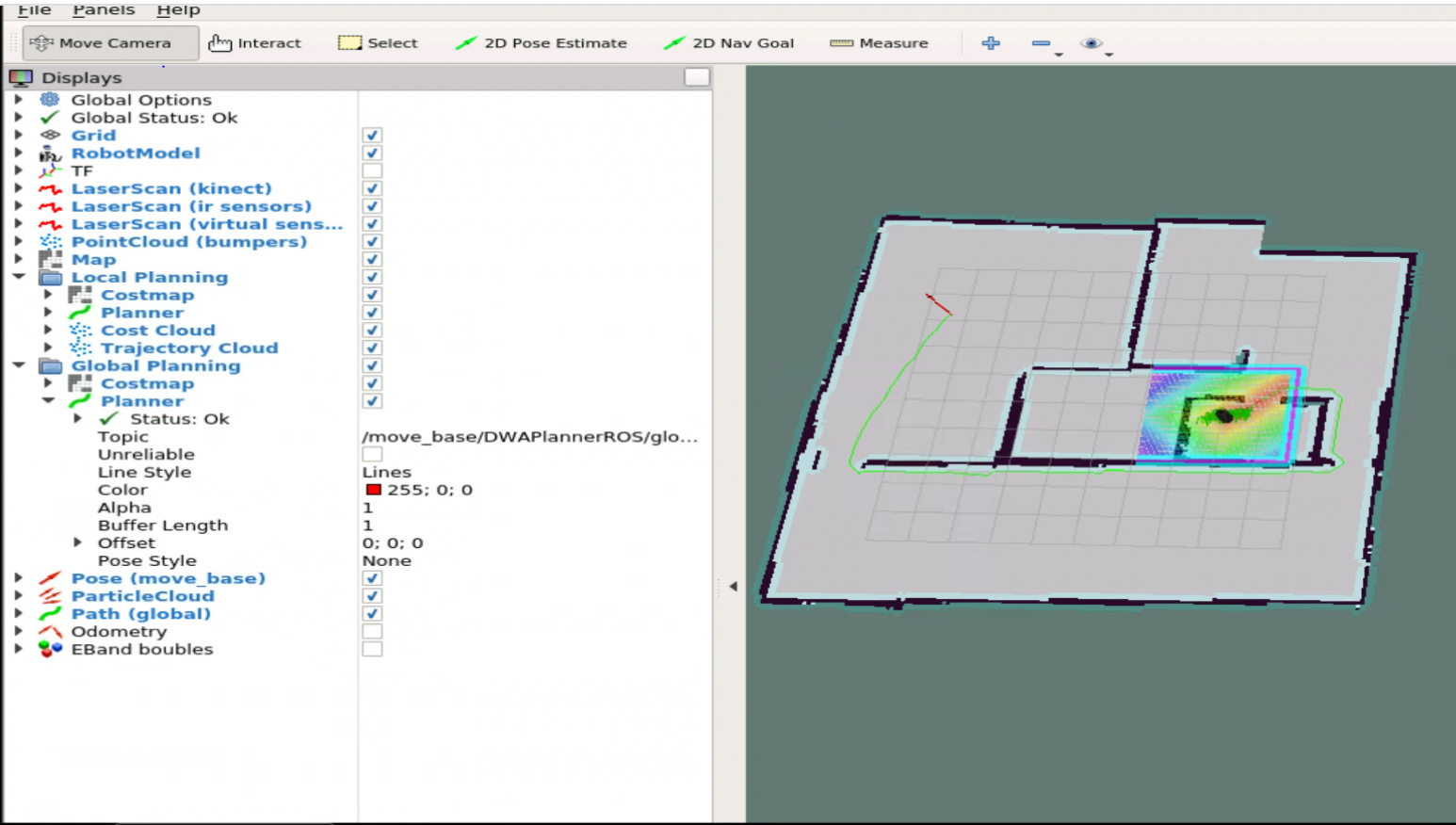Activate the Select tool
Screen dimensions: 1456x825
click(379, 42)
